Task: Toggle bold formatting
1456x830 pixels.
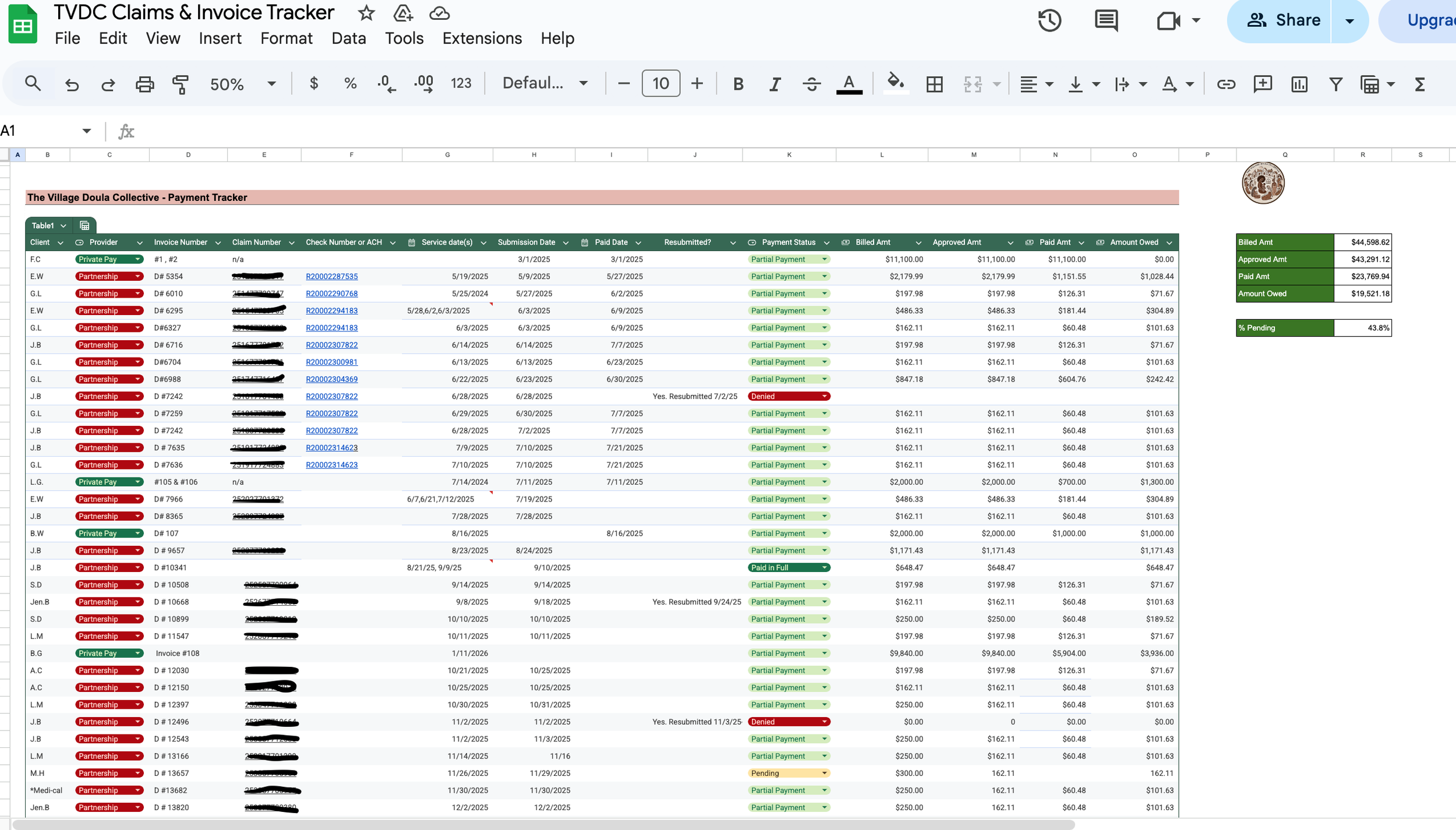Action: click(738, 83)
